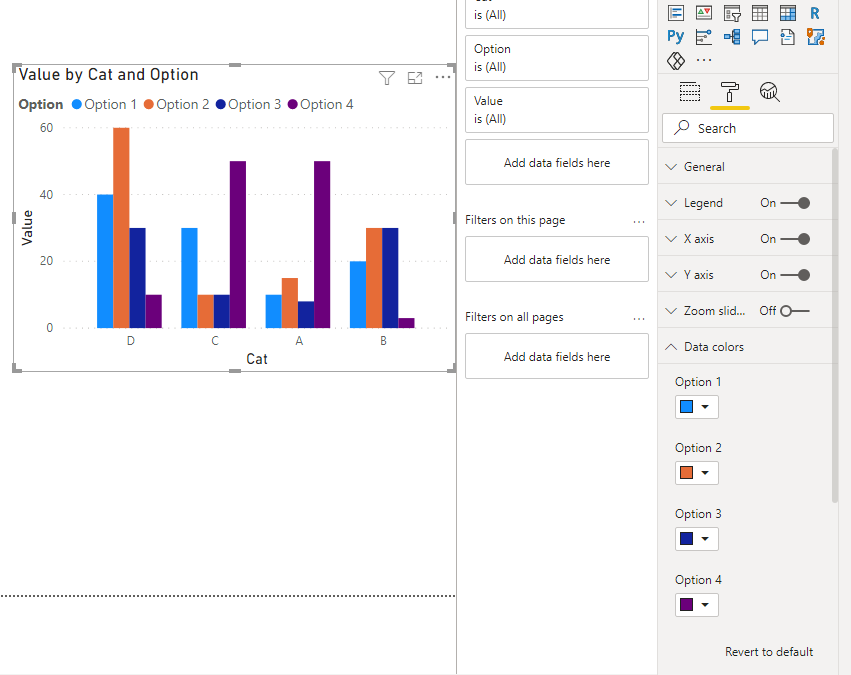Insert an ArcGIS map visual
The image size is (851, 675).
coord(816,36)
